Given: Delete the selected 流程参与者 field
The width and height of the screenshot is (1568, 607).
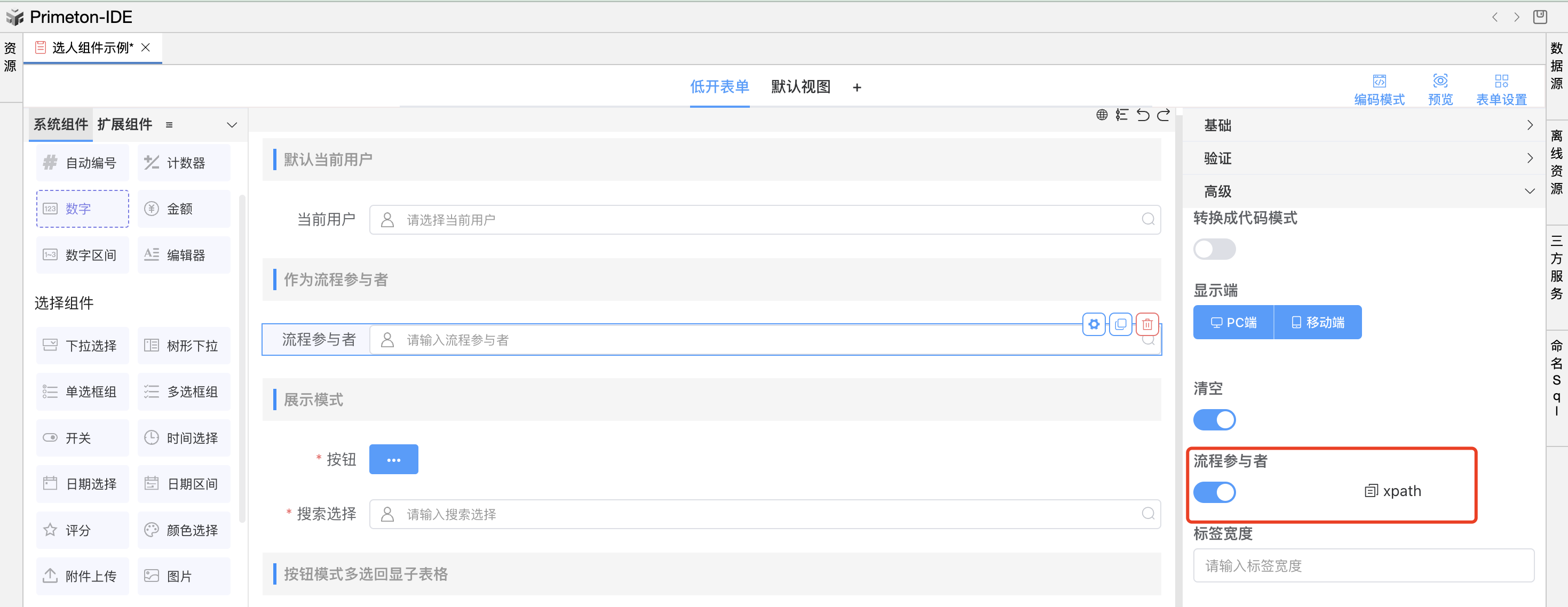Looking at the screenshot, I should click(1147, 324).
